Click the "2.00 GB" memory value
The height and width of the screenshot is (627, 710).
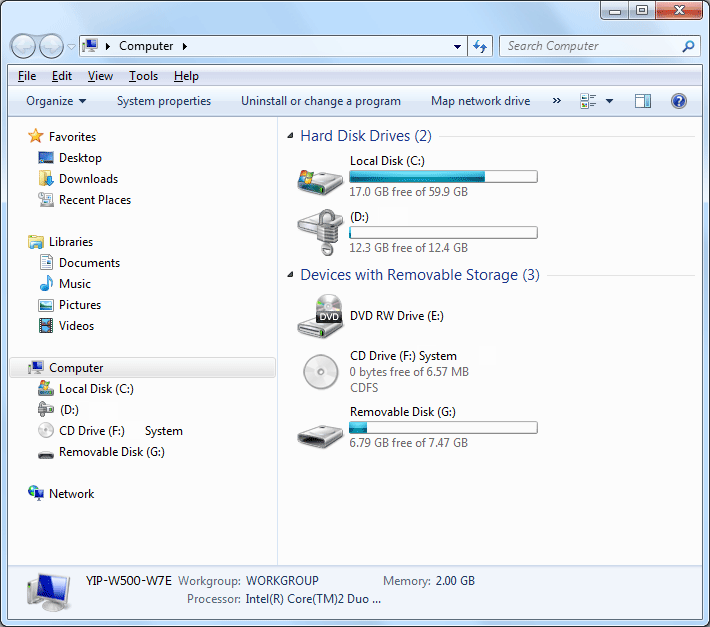[x=455, y=581]
